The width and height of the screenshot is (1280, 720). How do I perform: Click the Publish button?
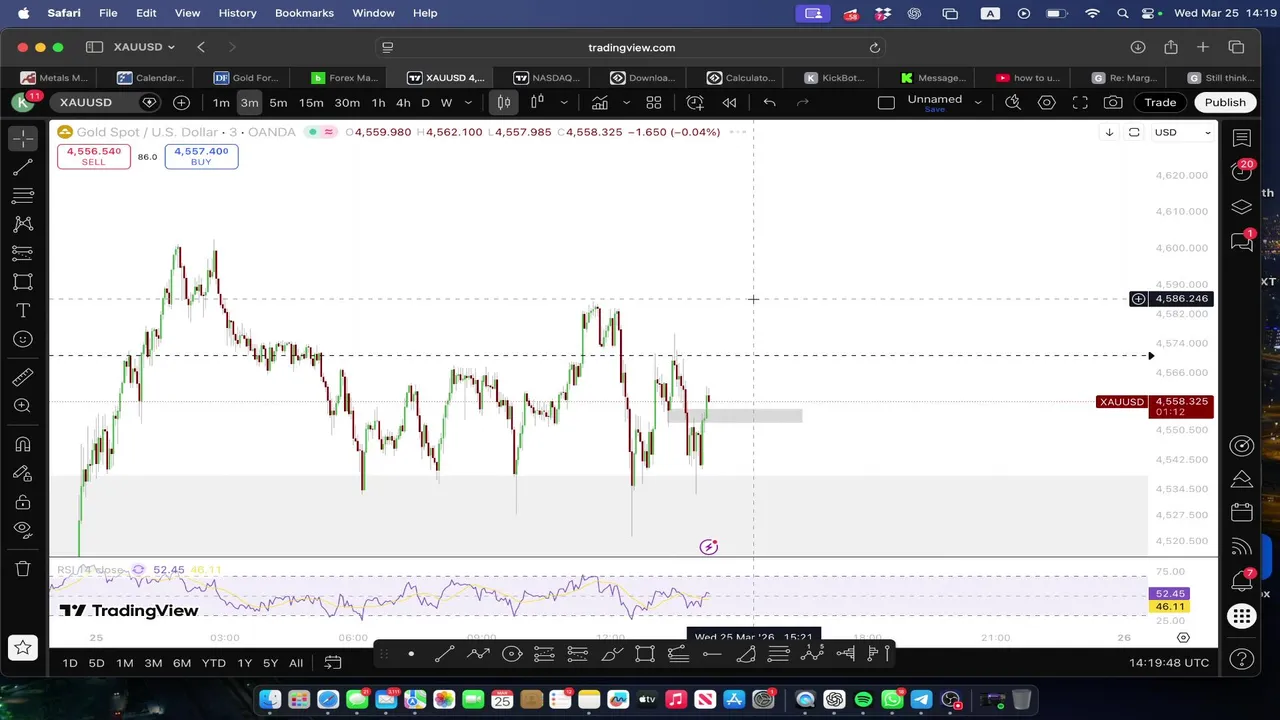[x=1225, y=102]
